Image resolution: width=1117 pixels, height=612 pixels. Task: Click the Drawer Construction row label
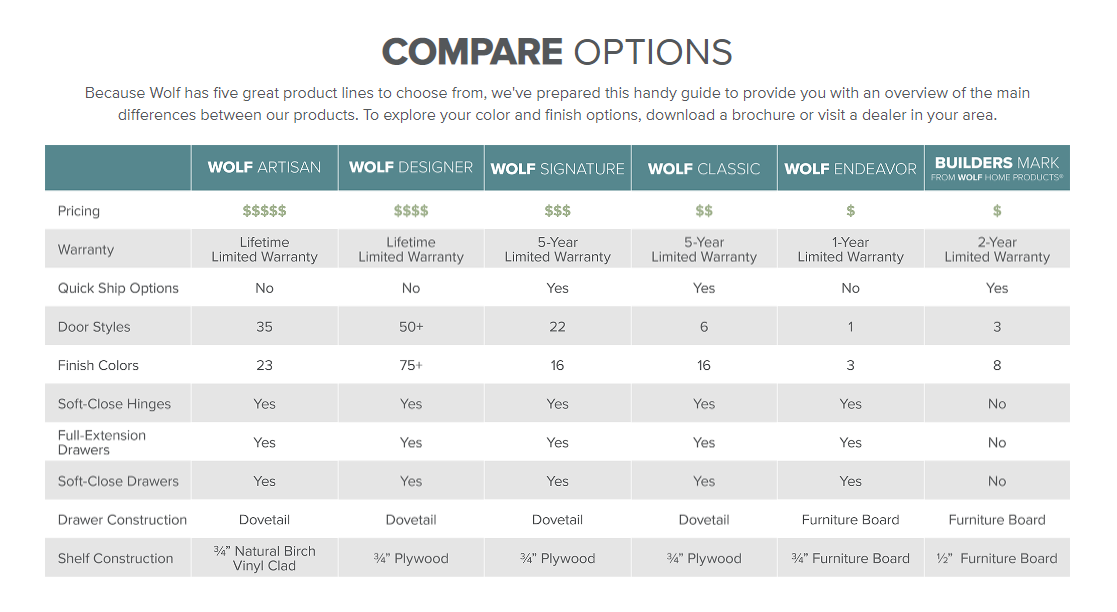click(122, 520)
